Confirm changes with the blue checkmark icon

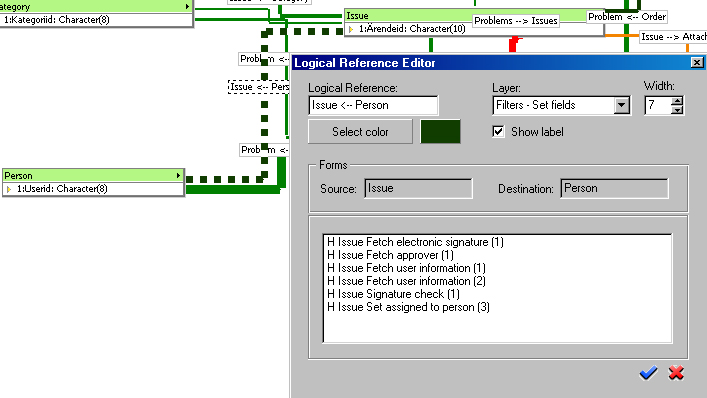pyautogui.click(x=648, y=373)
